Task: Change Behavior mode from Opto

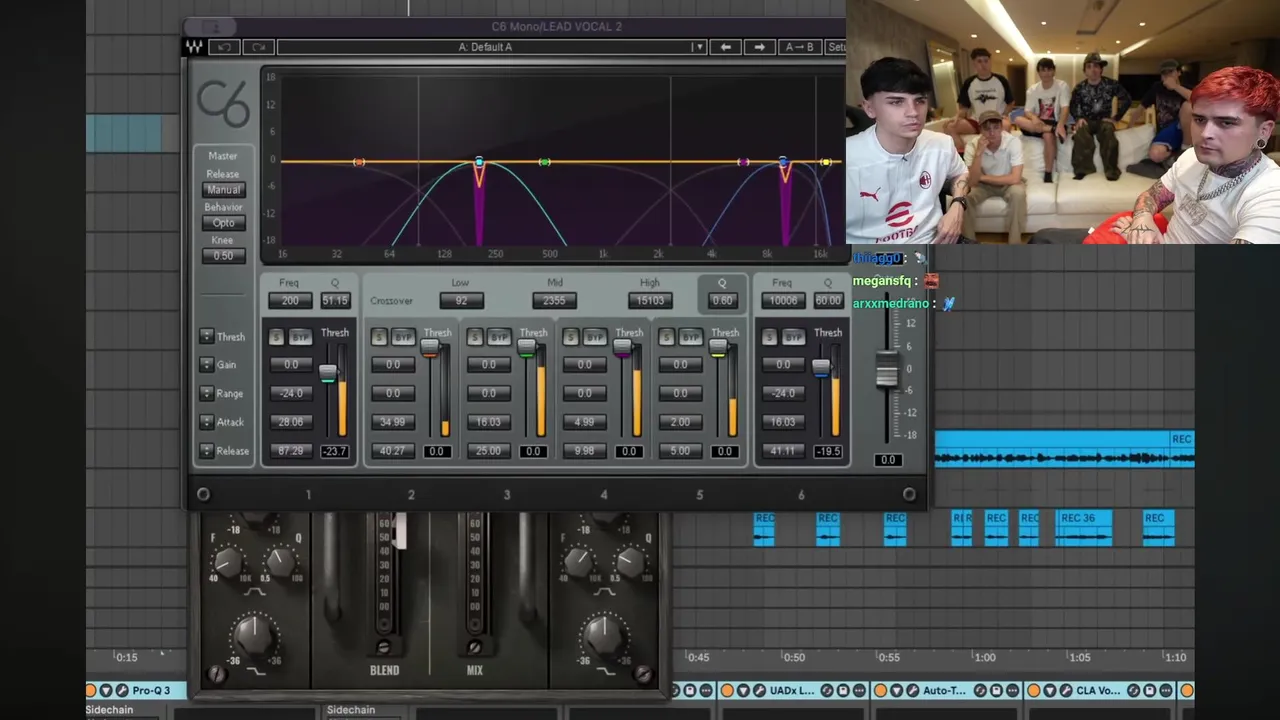Action: click(x=223, y=223)
